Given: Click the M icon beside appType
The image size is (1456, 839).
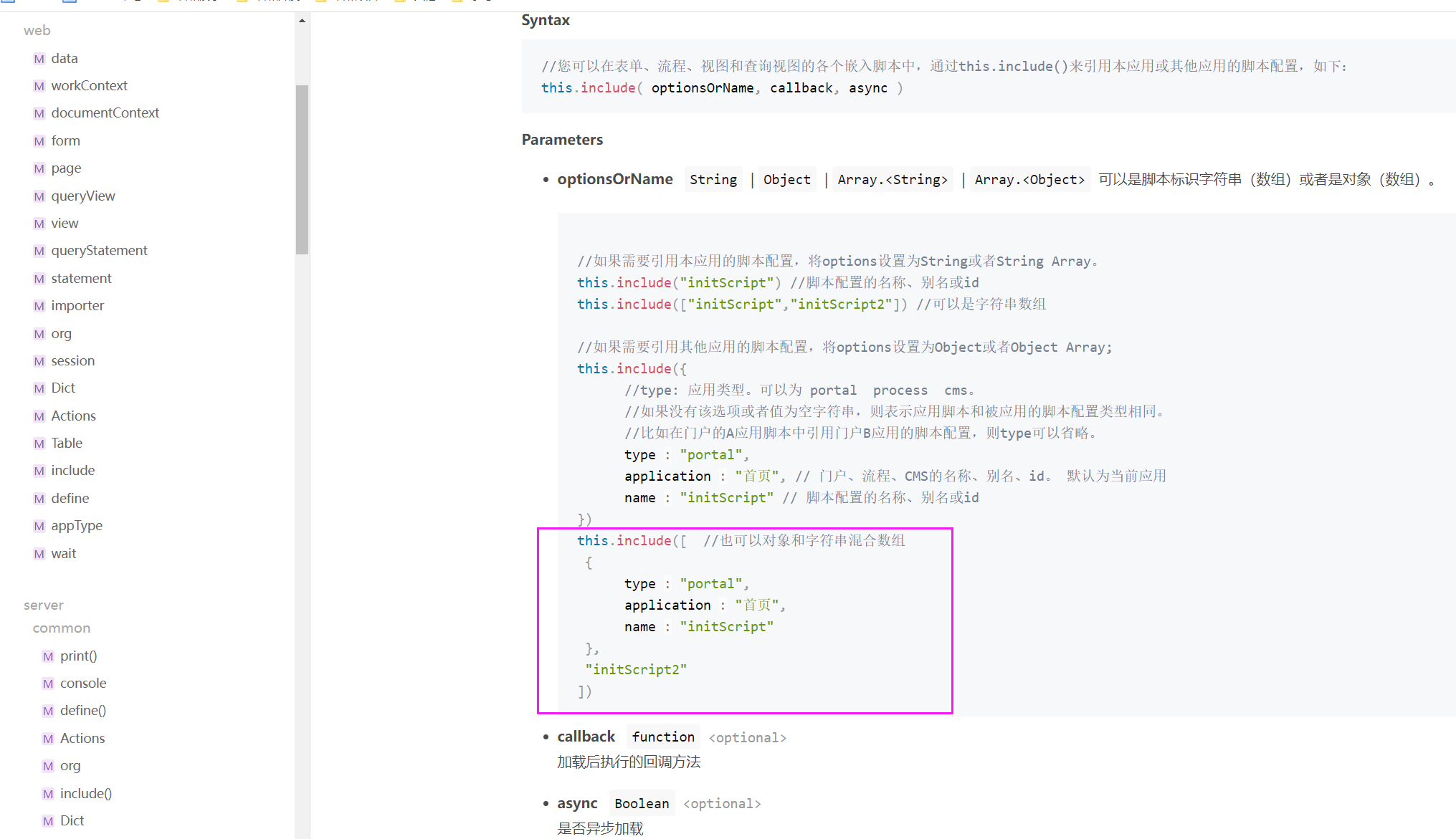Looking at the screenshot, I should point(39,526).
